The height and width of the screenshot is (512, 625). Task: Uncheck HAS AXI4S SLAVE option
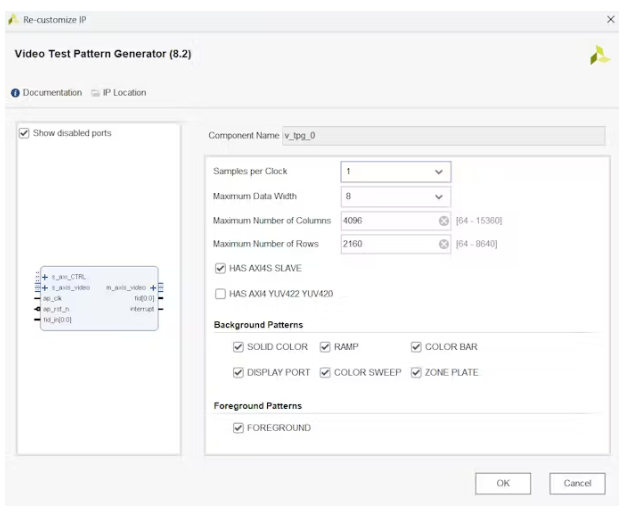[220, 269]
